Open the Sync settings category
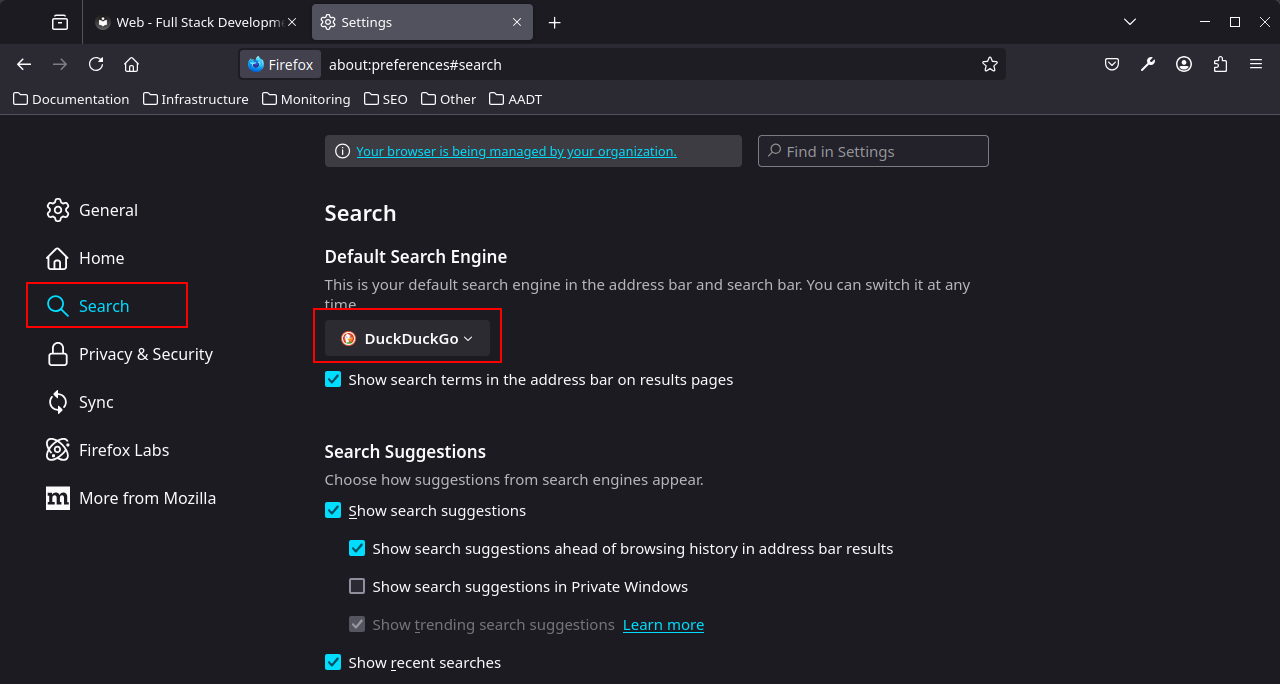Screen dimensions: 1280x684 [80, 402]
